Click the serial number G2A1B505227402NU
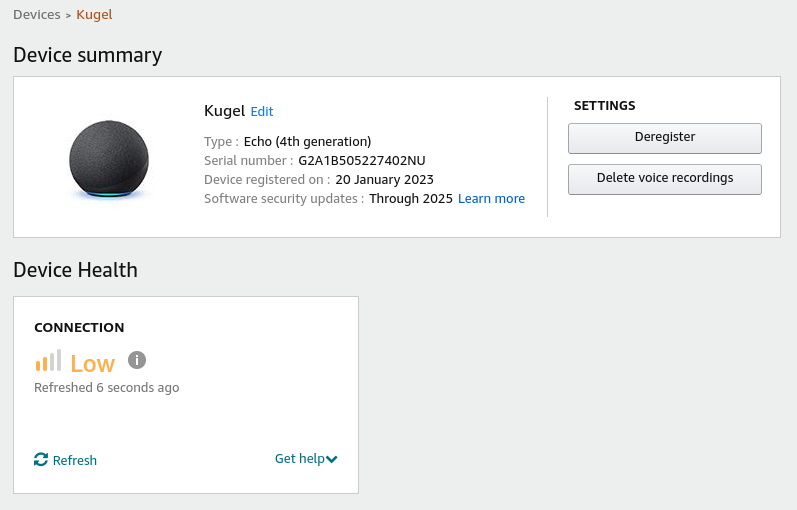797x510 pixels. click(362, 160)
